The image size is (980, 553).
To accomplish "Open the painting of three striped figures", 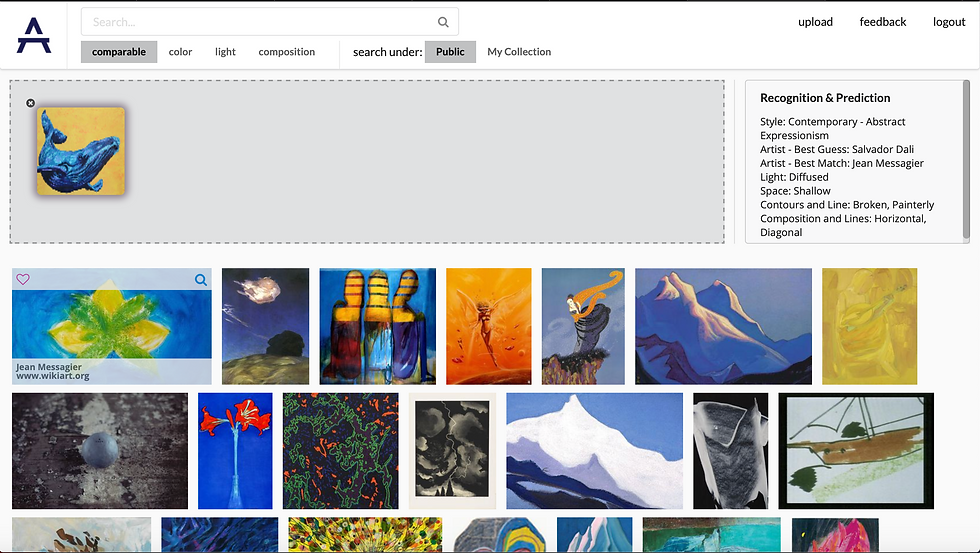I will (x=378, y=326).
